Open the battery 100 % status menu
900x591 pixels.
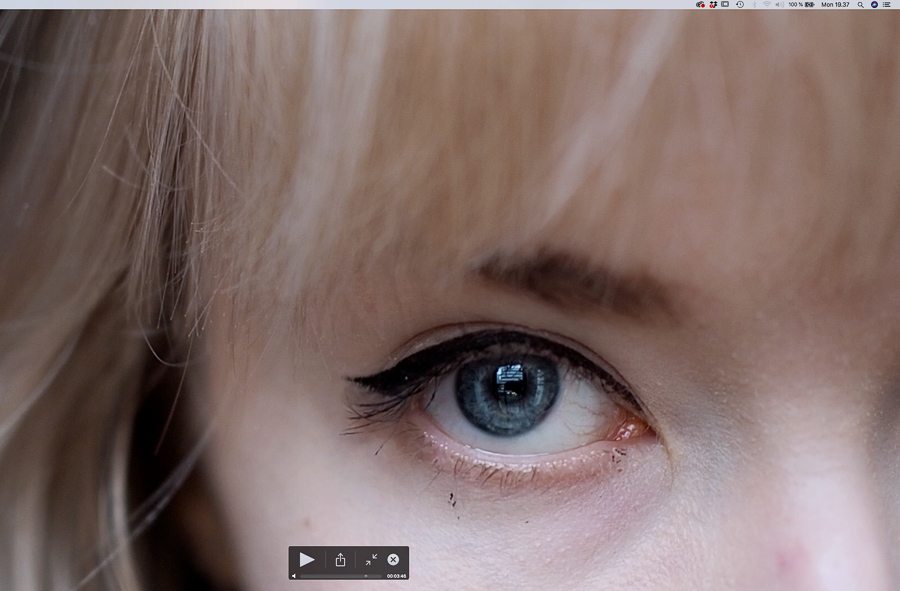[x=801, y=5]
